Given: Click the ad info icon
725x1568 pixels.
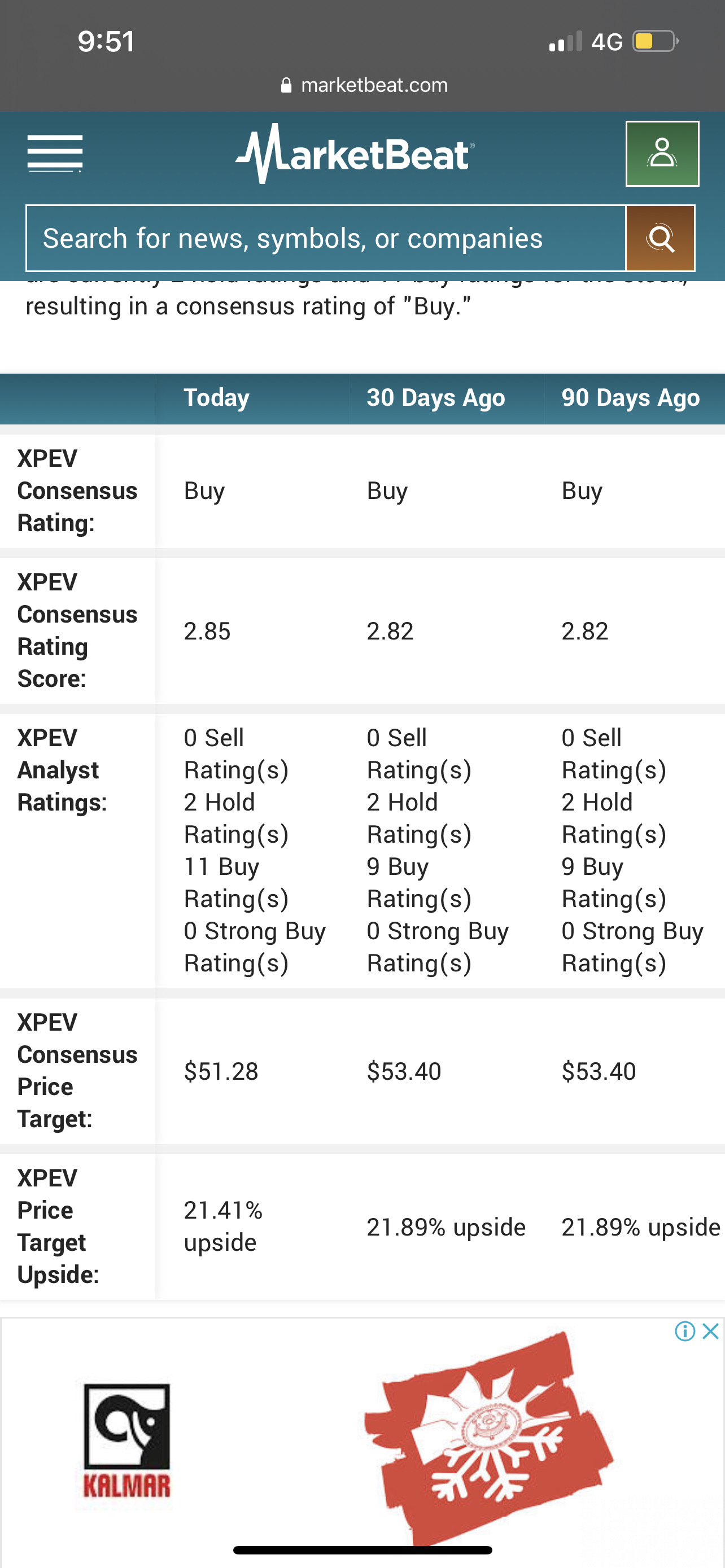Looking at the screenshot, I should (x=685, y=1331).
